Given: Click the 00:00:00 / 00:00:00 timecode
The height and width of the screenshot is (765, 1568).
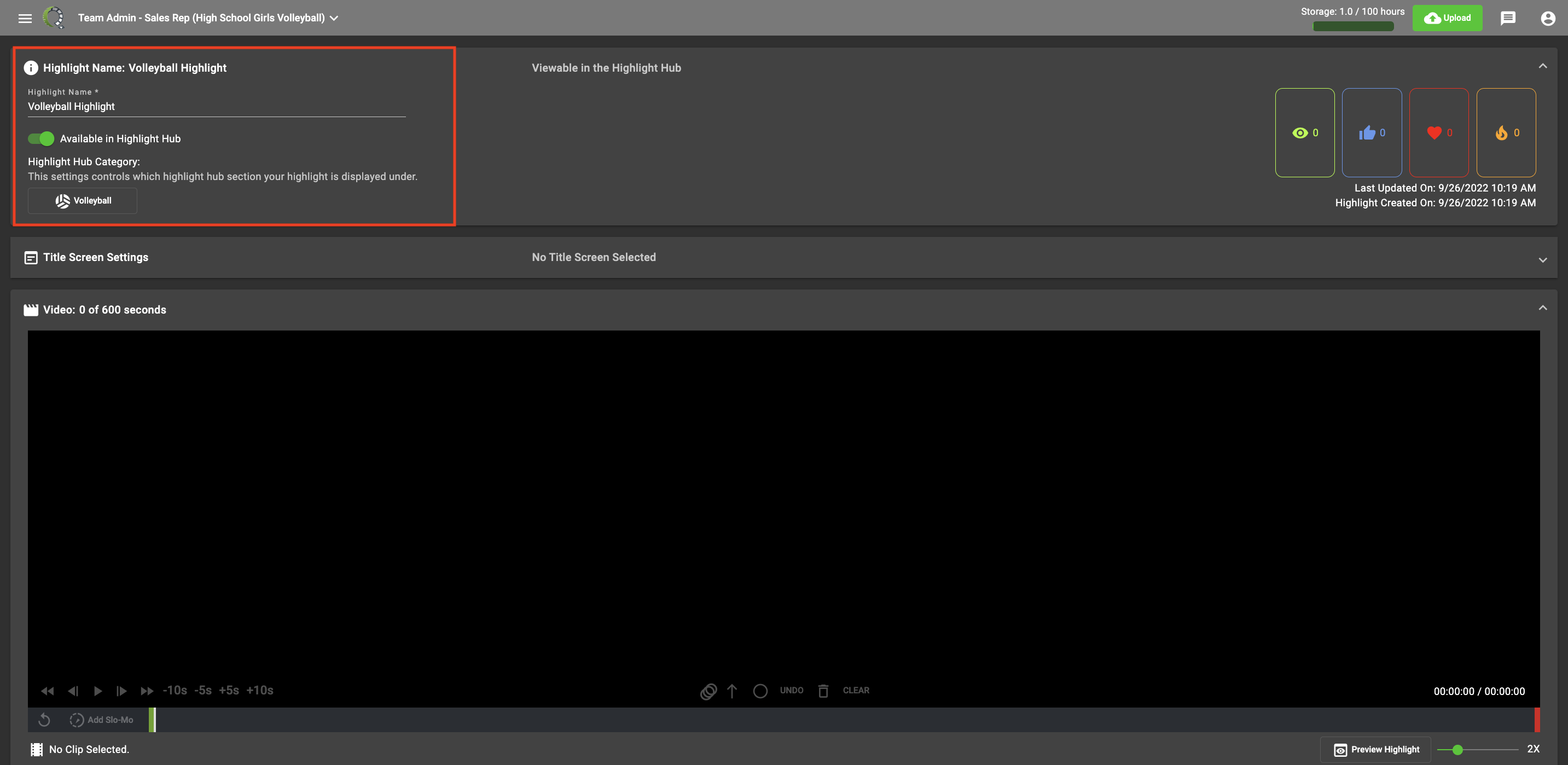Looking at the screenshot, I should click(1479, 691).
